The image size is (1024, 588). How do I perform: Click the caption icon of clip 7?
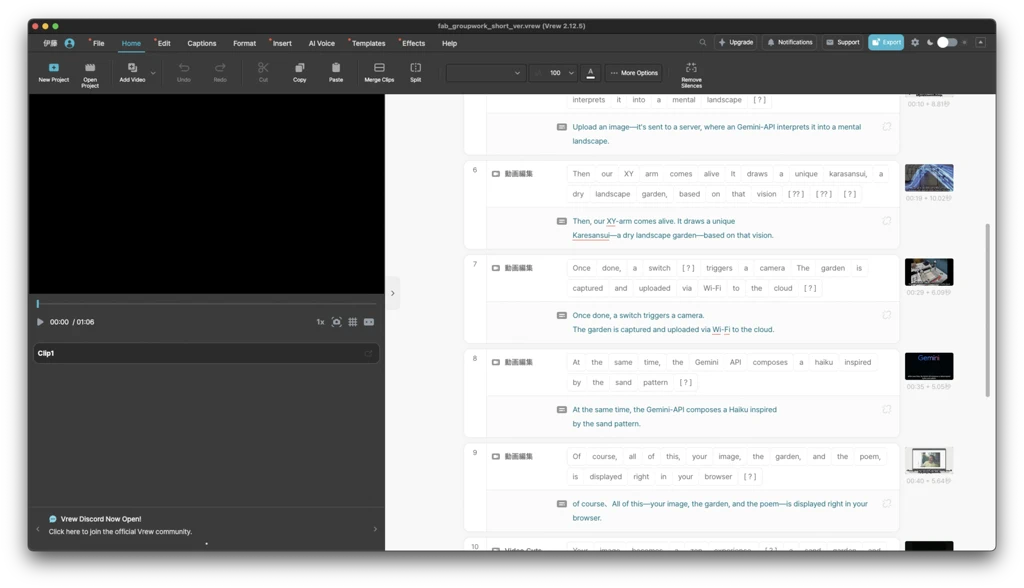[562, 316]
